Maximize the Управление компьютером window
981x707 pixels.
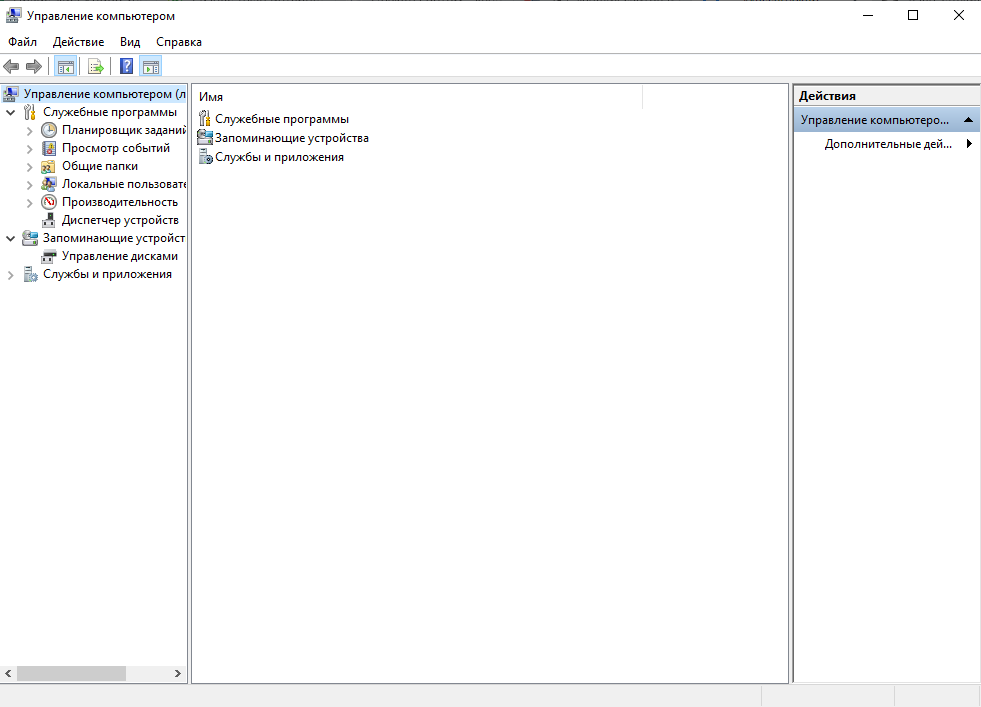click(x=913, y=15)
